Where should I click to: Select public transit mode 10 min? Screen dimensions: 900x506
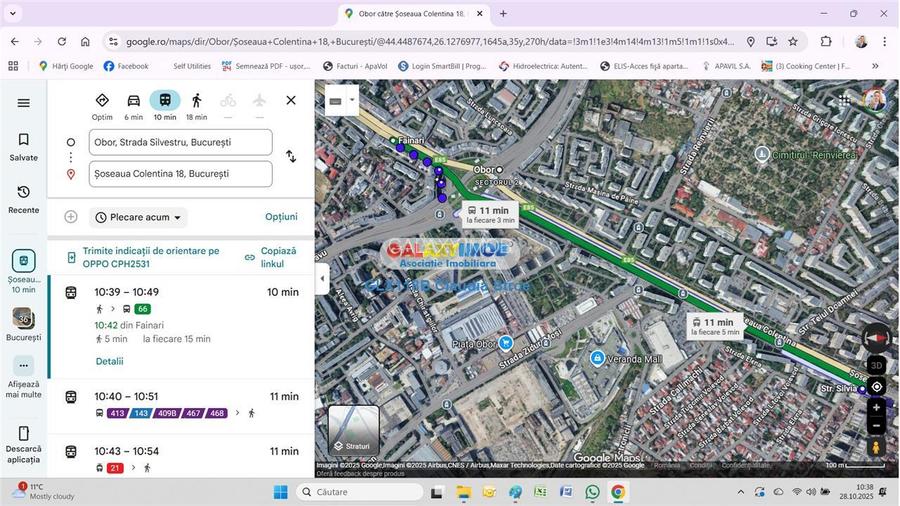[165, 107]
